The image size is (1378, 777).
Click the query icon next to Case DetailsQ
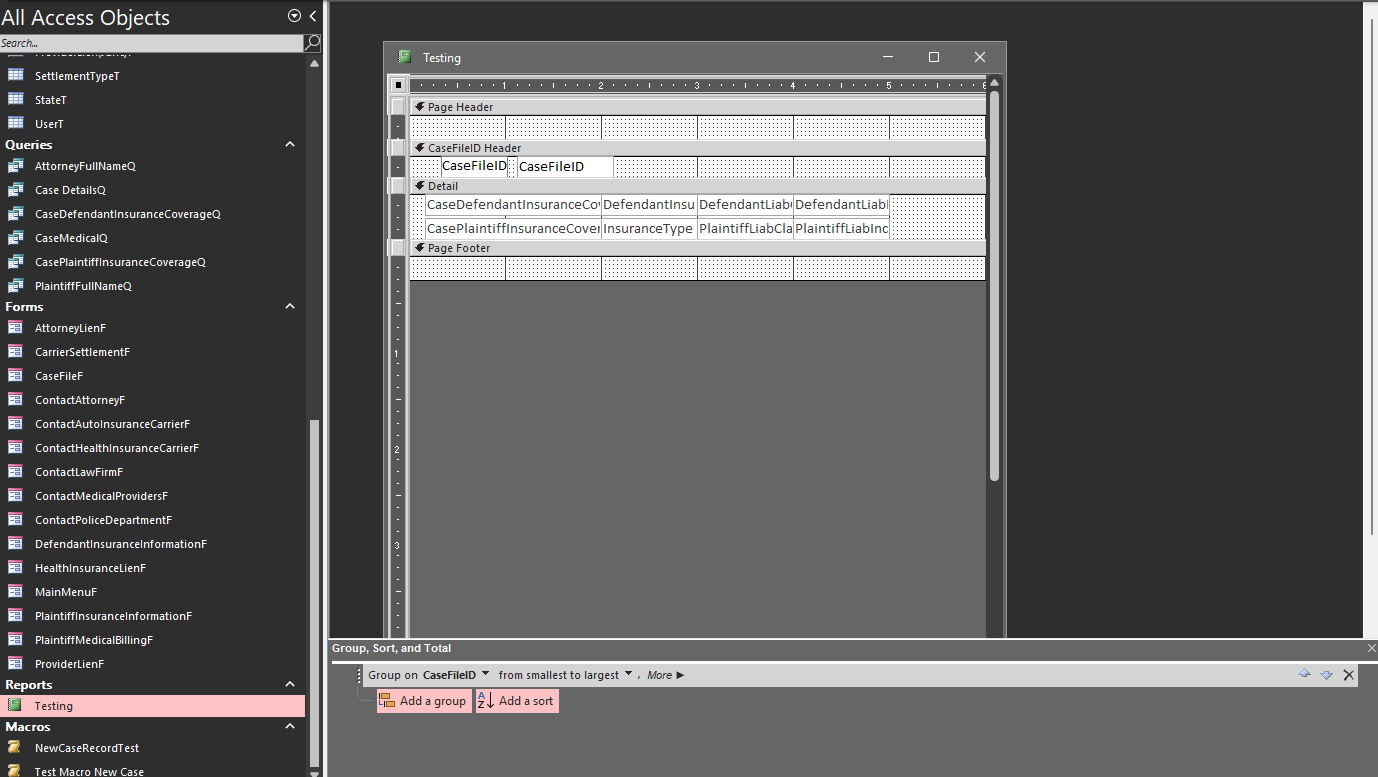[19, 189]
